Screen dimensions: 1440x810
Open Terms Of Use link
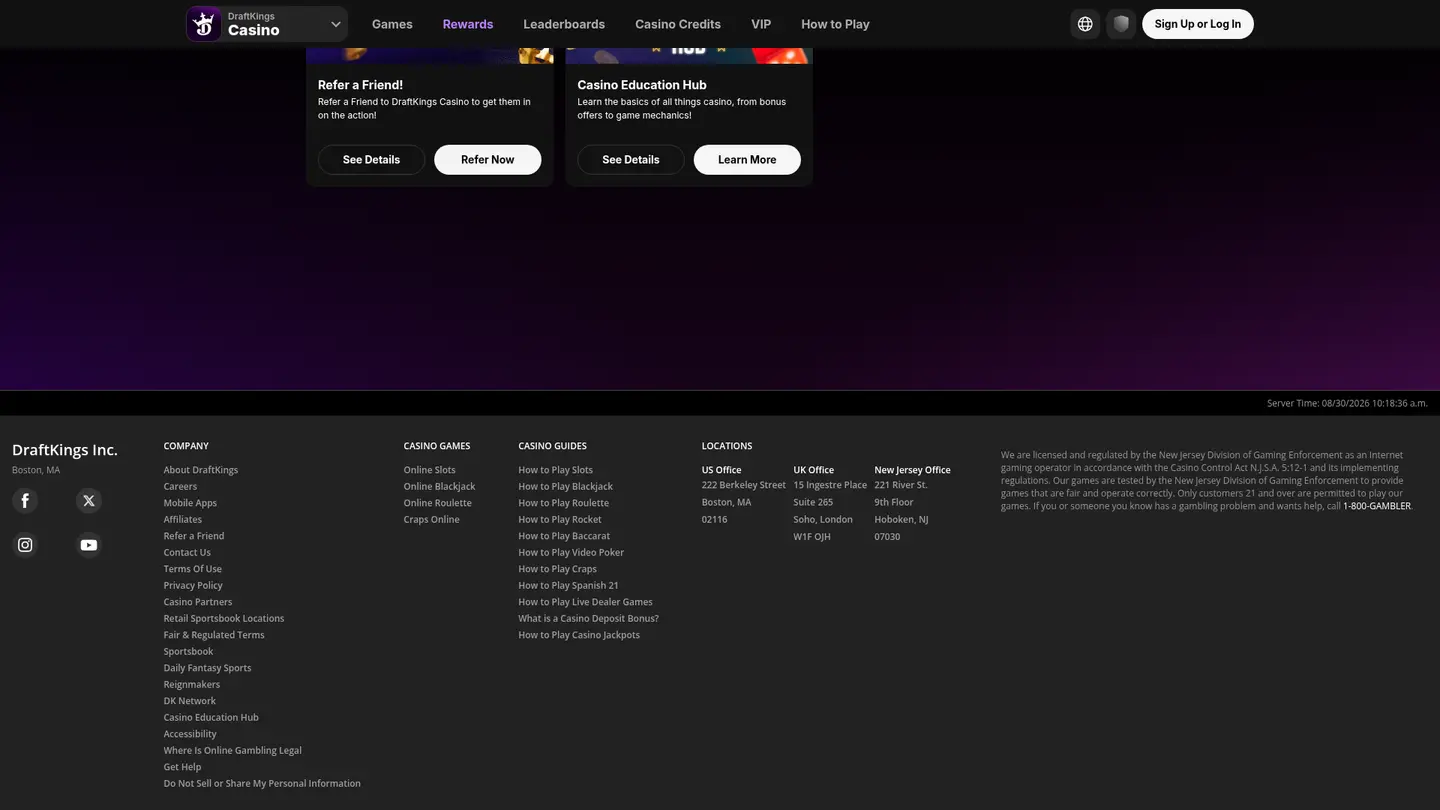click(193, 569)
